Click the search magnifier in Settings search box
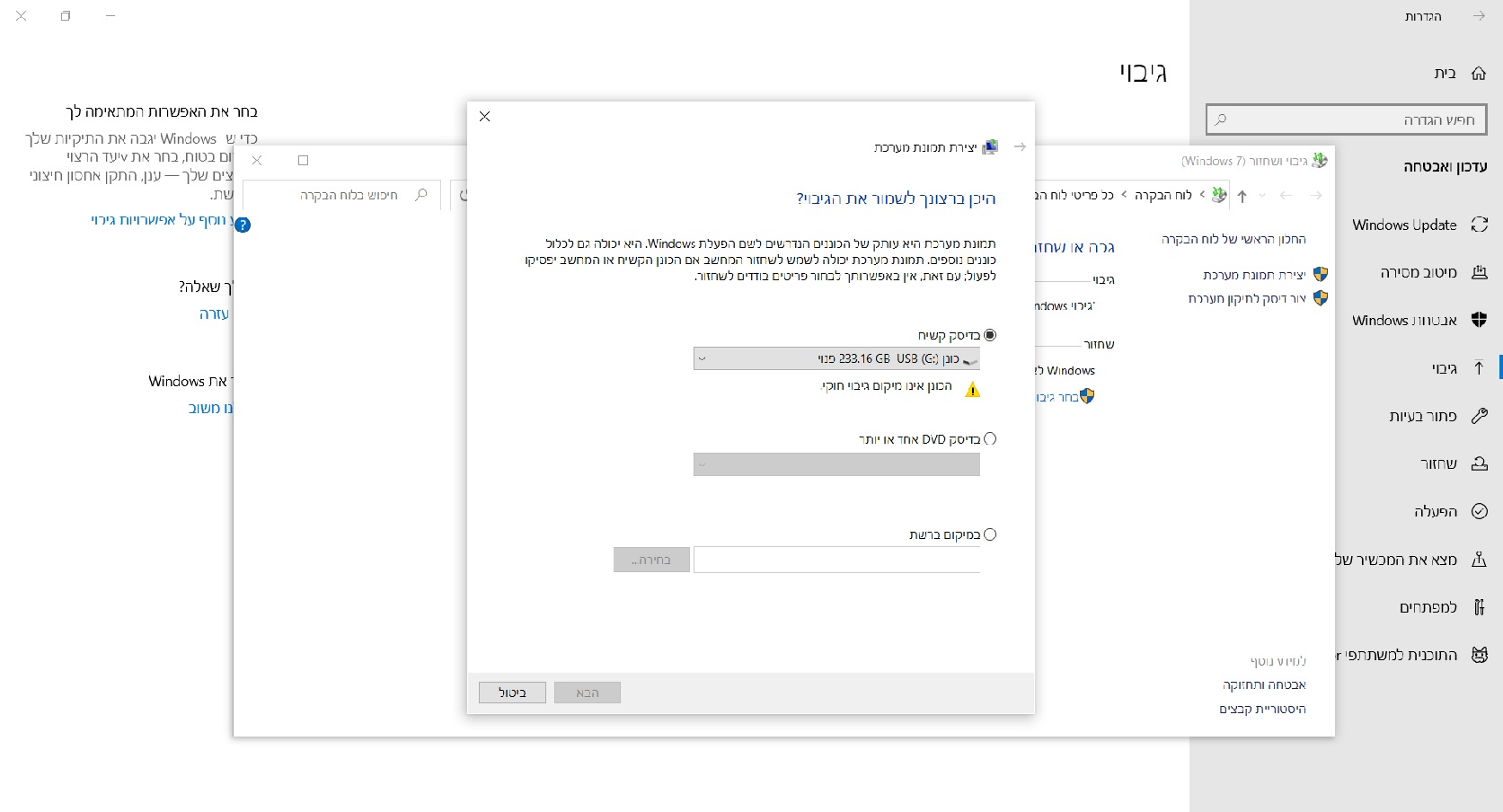Viewport: 1503px width, 812px height. (1221, 119)
